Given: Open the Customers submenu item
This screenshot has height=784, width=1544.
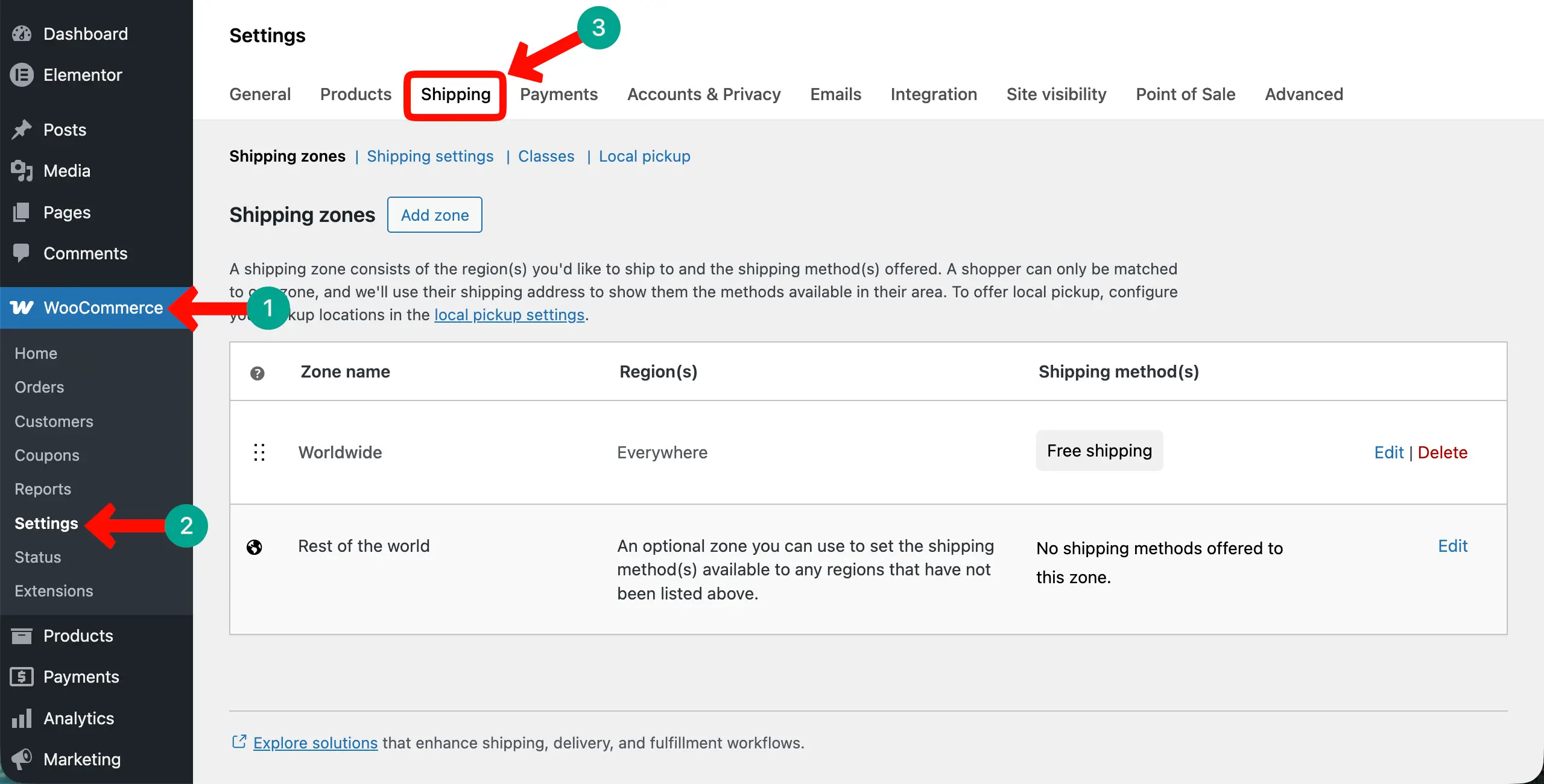Looking at the screenshot, I should (54, 422).
